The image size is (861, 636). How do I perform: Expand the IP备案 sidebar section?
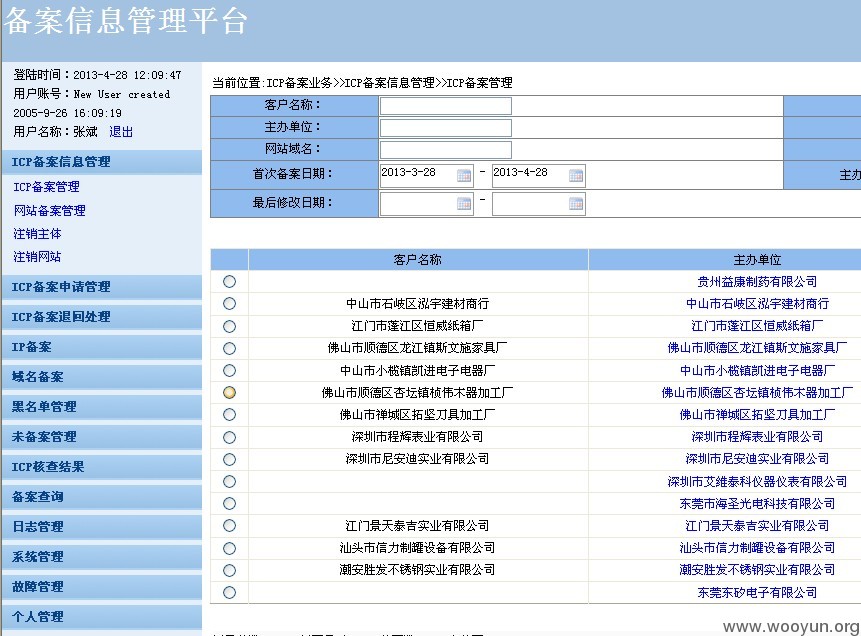102,347
